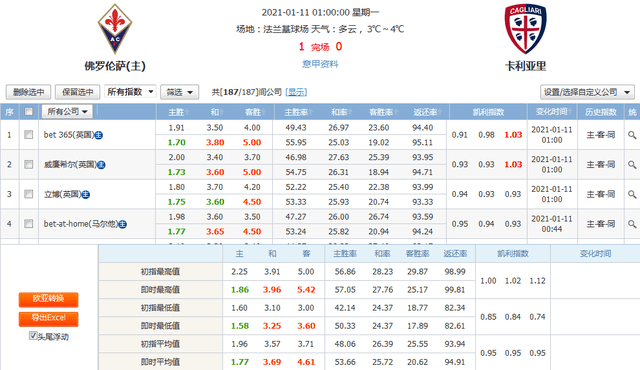Screen dimensions: 640x370
Task: Open the 意甲资料 link
Action: click(x=320, y=64)
